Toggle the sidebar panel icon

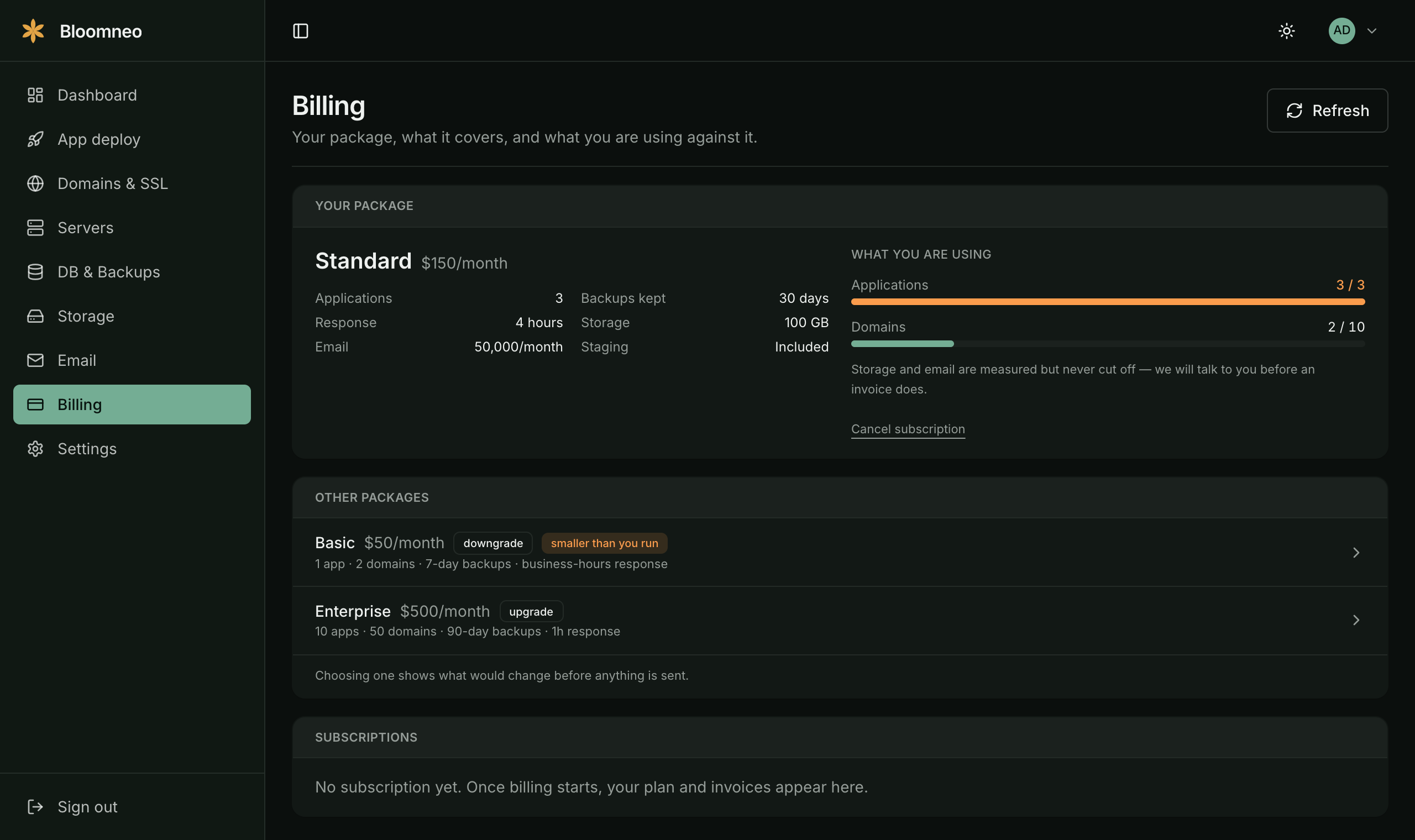[x=301, y=30]
